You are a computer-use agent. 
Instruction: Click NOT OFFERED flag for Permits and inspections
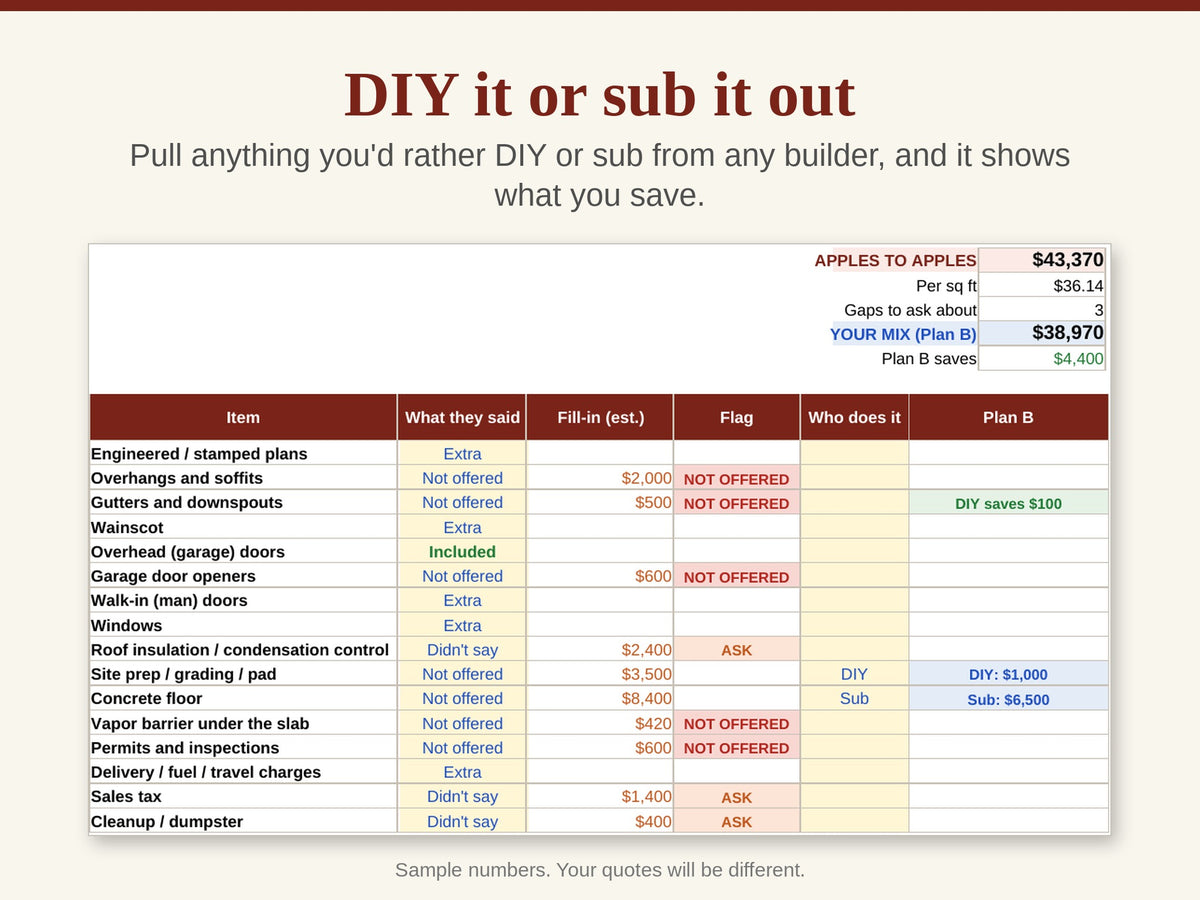[737, 747]
